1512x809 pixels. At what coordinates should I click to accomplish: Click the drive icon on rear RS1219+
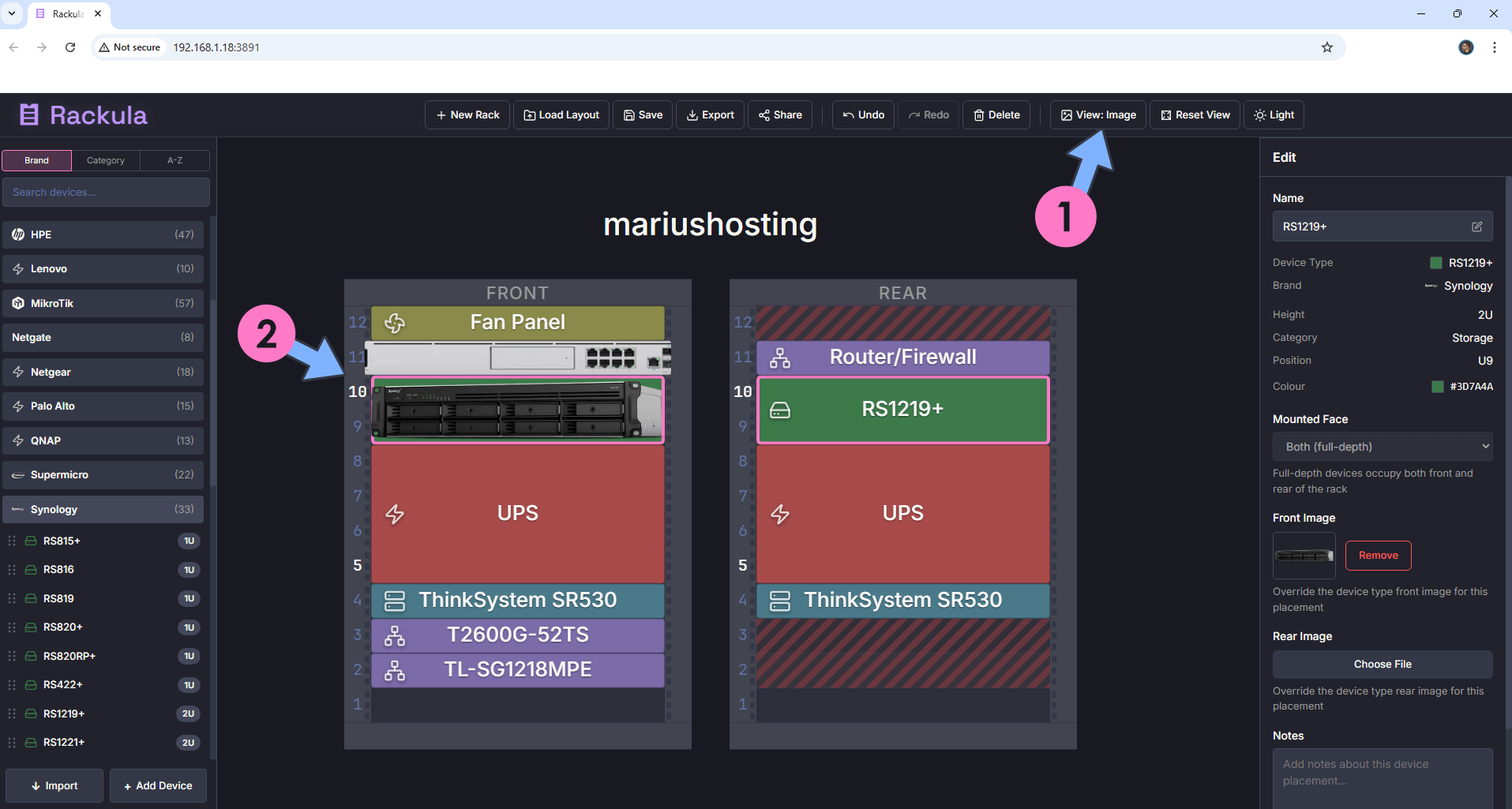pyautogui.click(x=780, y=410)
